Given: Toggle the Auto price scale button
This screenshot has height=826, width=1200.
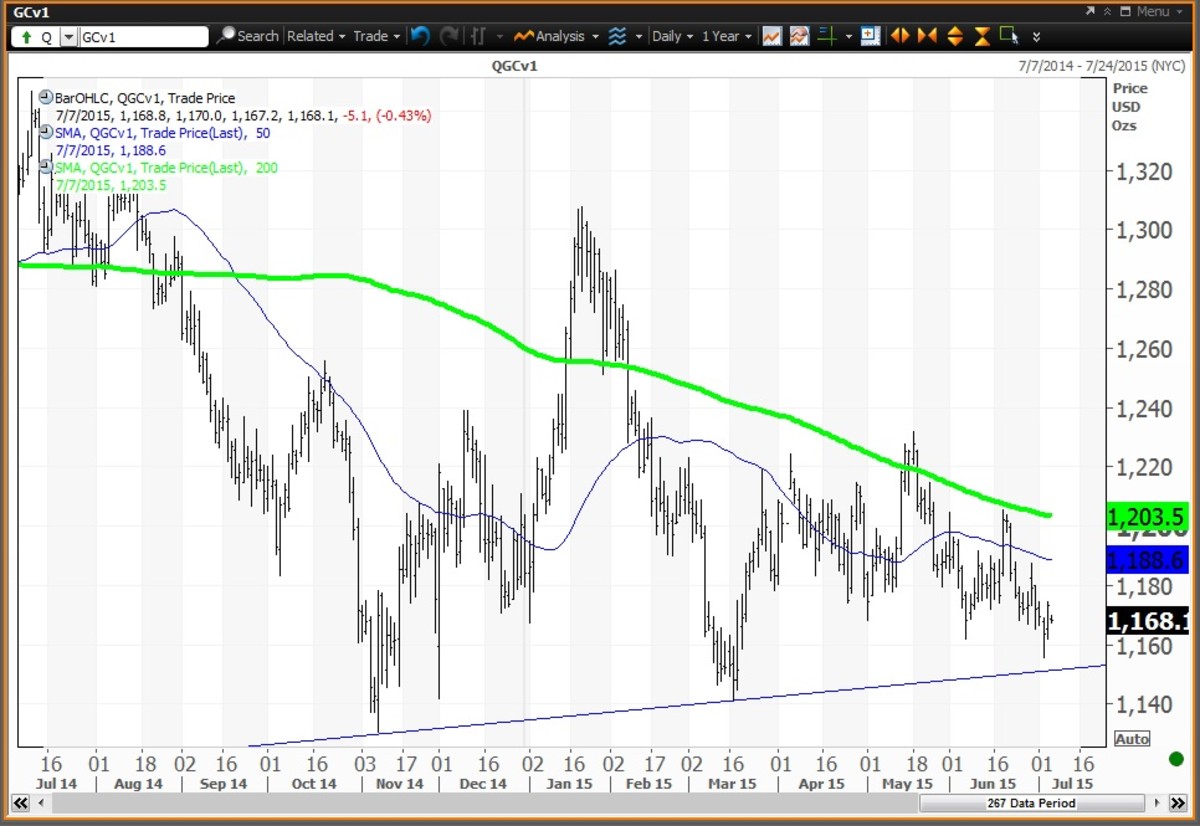Looking at the screenshot, I should [x=1132, y=739].
